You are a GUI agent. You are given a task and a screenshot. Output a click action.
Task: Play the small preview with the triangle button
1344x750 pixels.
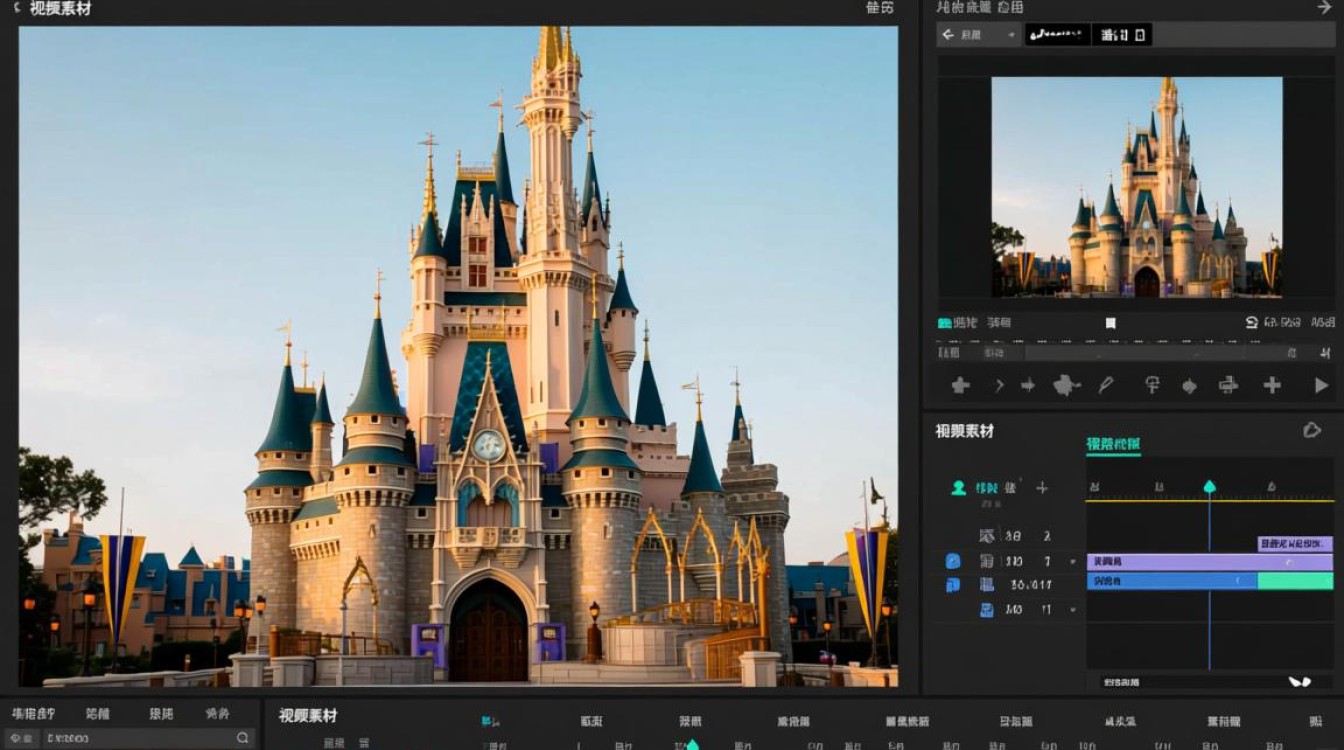[1321, 385]
